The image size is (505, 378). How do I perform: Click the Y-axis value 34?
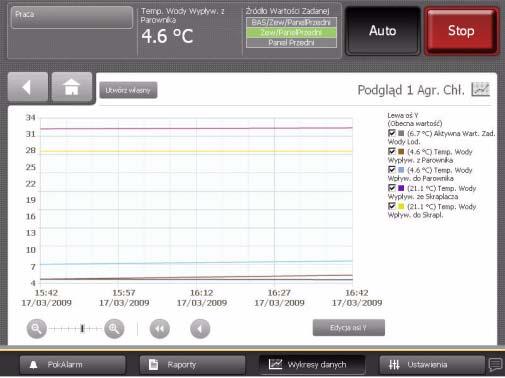click(31, 117)
